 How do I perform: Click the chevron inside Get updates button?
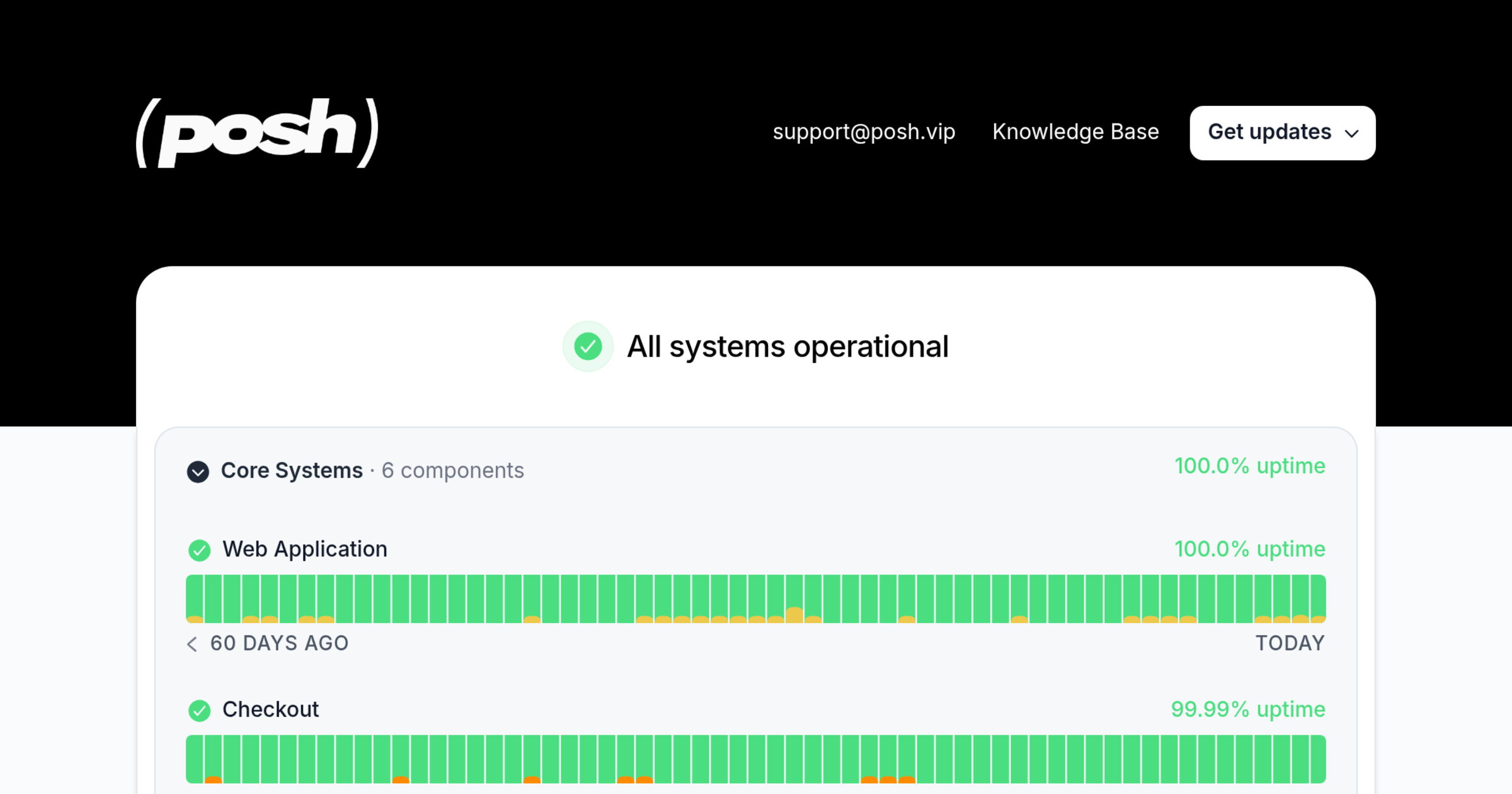(x=1351, y=134)
